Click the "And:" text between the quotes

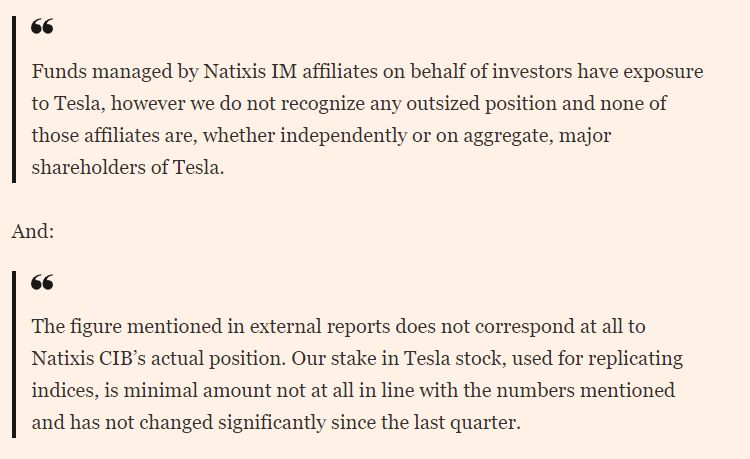tap(33, 231)
